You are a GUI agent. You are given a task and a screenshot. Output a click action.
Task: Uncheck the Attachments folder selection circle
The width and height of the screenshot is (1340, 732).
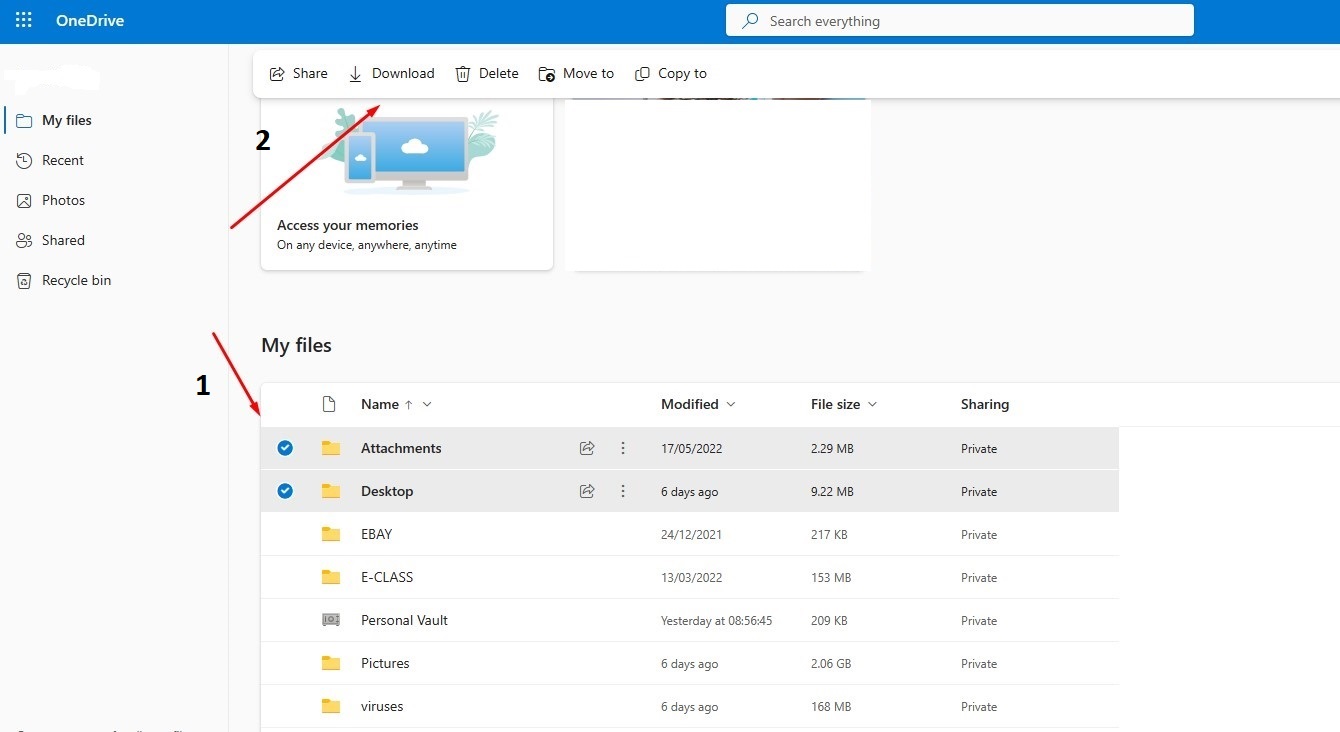285,448
